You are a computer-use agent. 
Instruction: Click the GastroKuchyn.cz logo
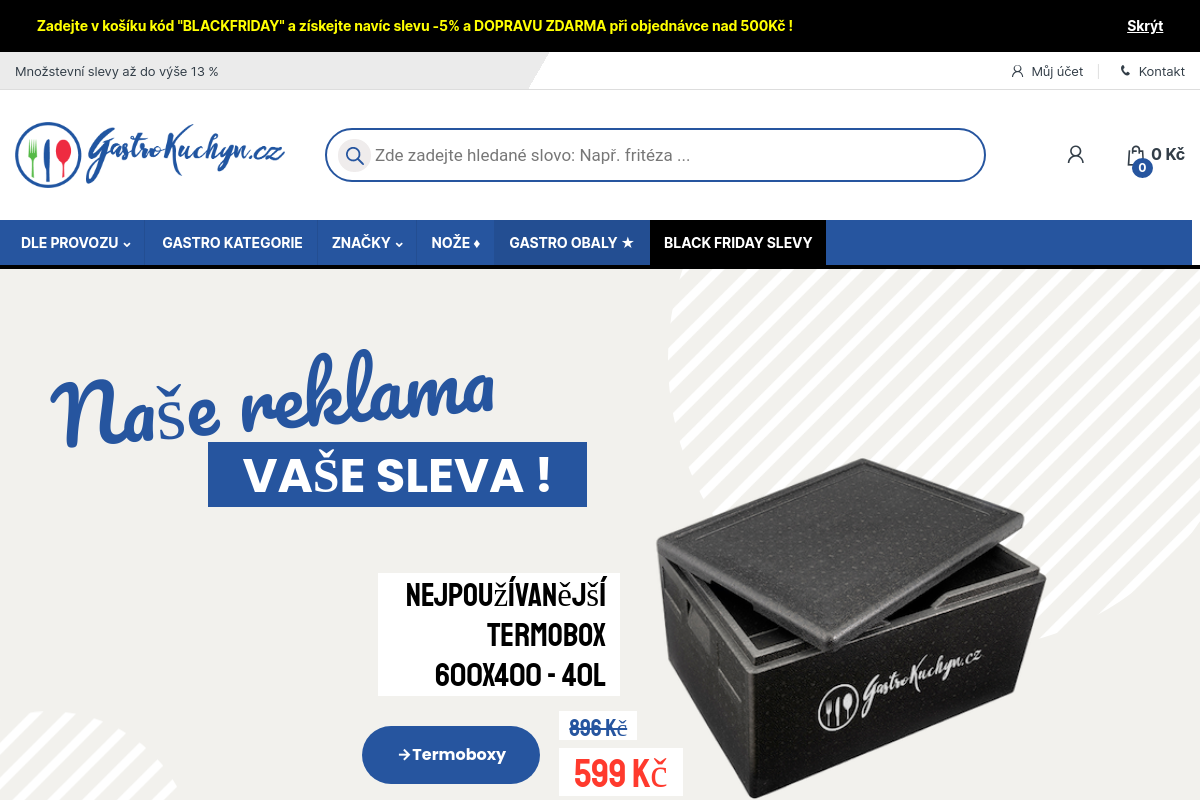pyautogui.click(x=150, y=154)
